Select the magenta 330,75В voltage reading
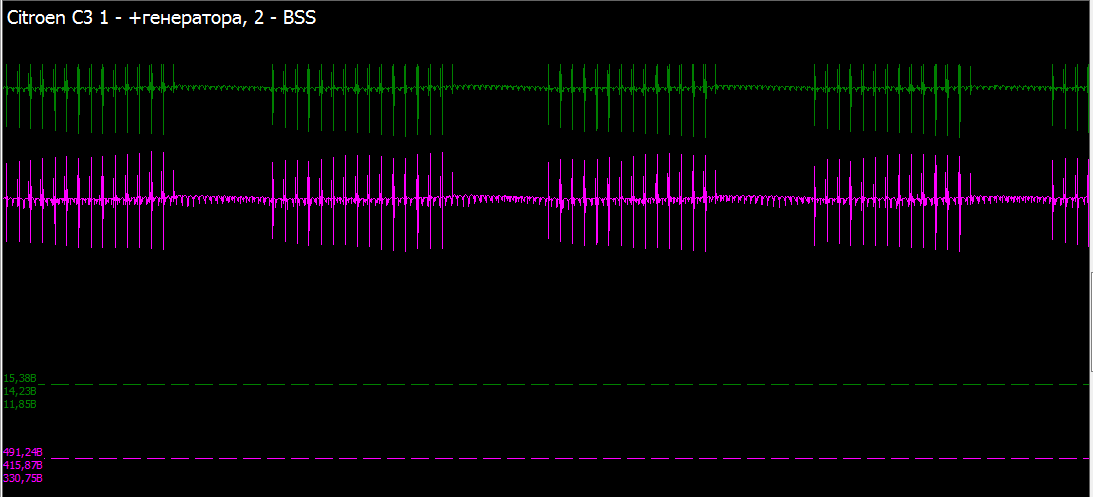Screen dimensions: 1093x497 tap(22, 478)
